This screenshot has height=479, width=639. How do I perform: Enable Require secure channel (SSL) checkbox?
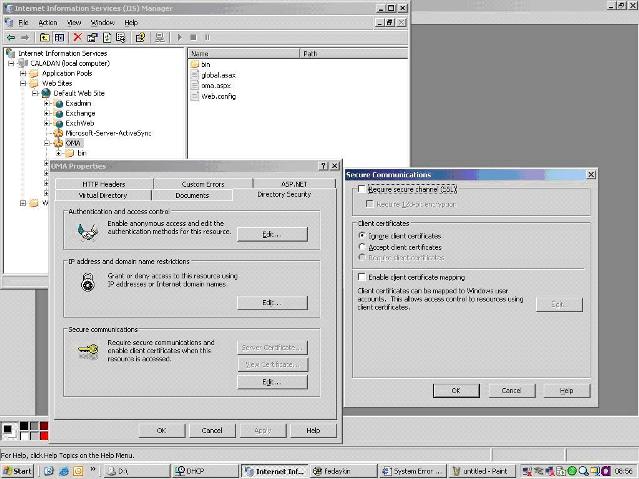362,189
